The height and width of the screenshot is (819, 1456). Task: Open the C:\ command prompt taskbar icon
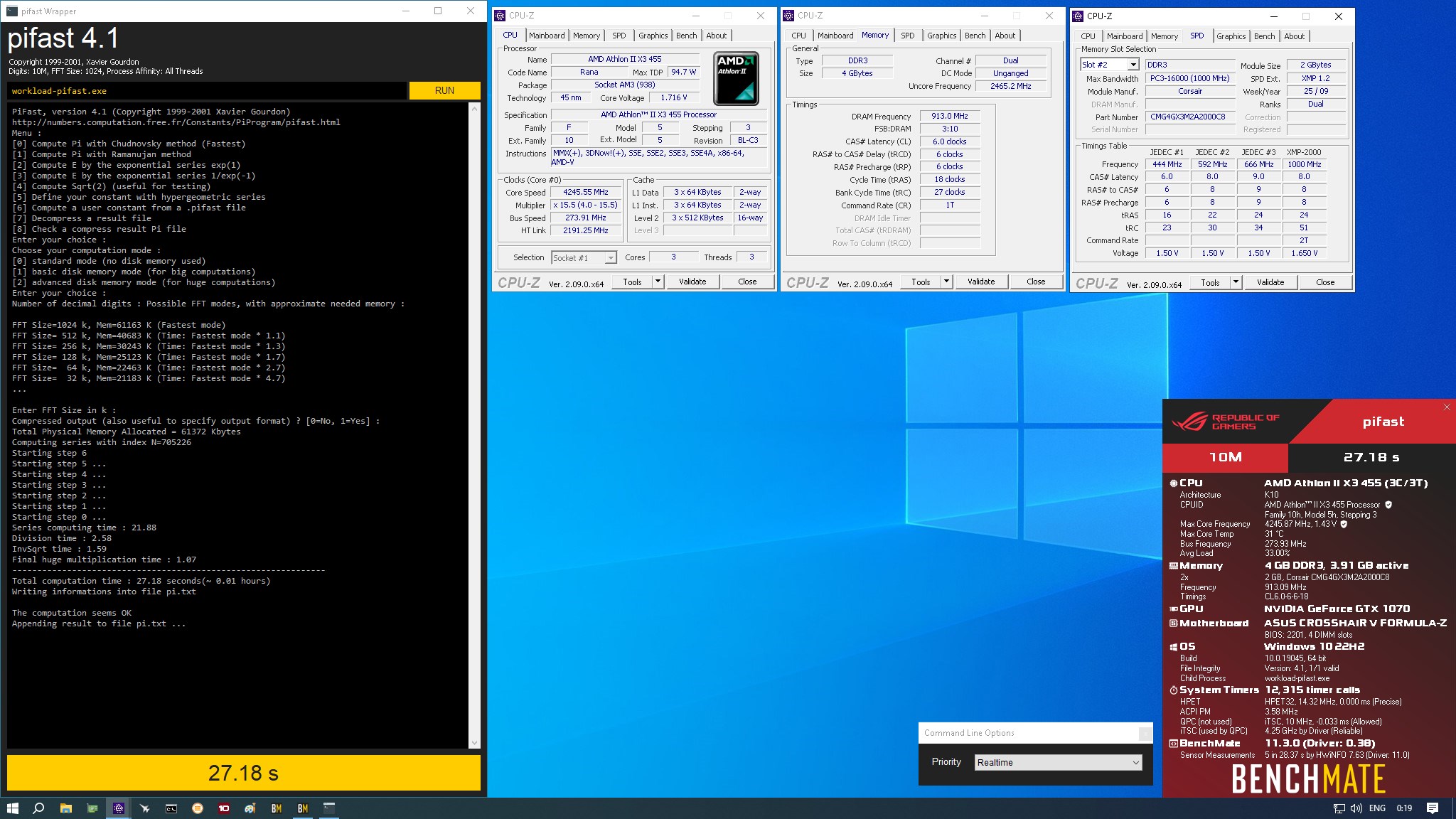(x=171, y=808)
